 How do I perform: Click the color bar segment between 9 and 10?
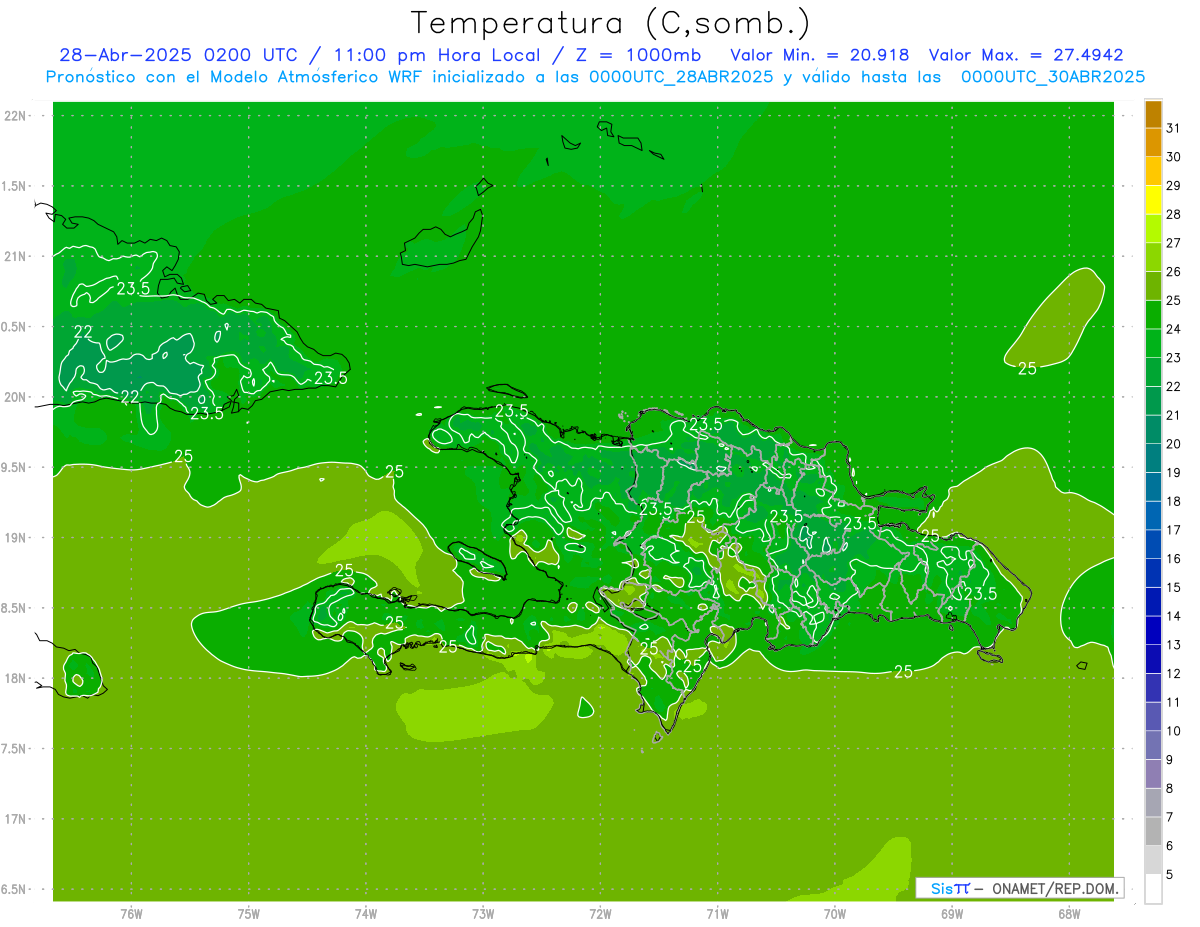pyautogui.click(x=1153, y=745)
